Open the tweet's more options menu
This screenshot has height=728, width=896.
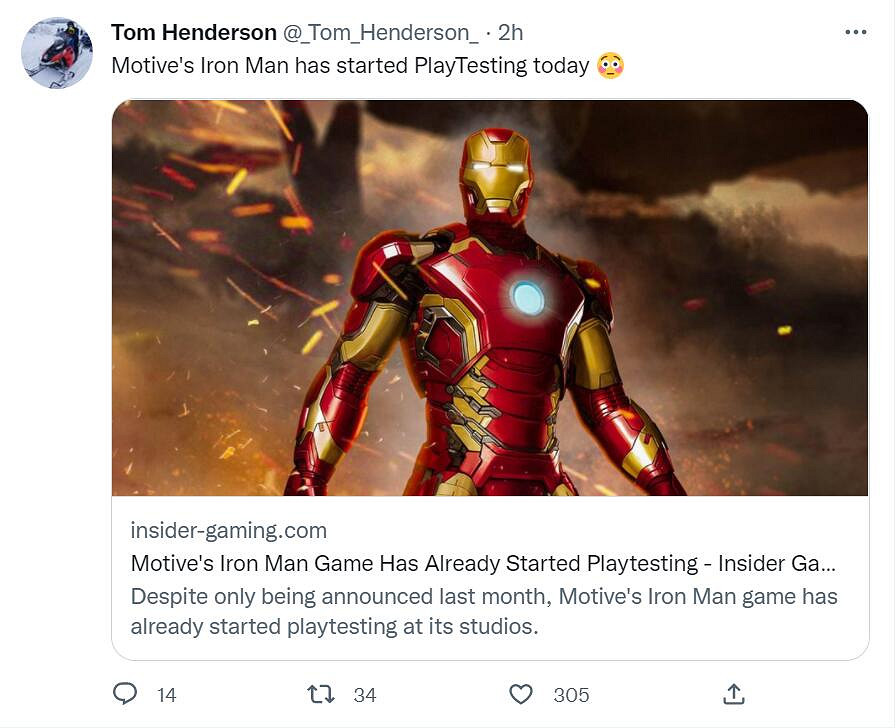(x=855, y=32)
